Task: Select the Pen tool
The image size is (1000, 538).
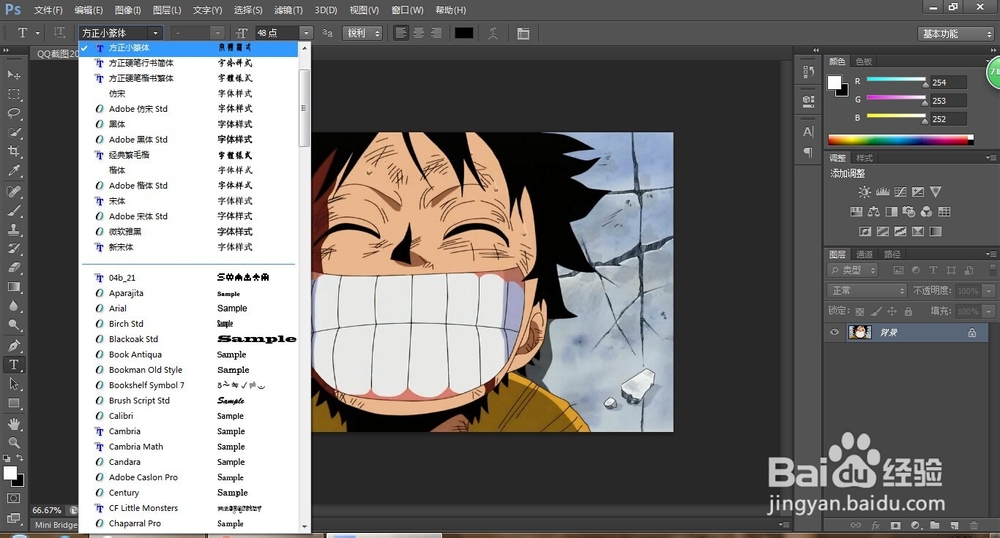Action: tap(13, 345)
